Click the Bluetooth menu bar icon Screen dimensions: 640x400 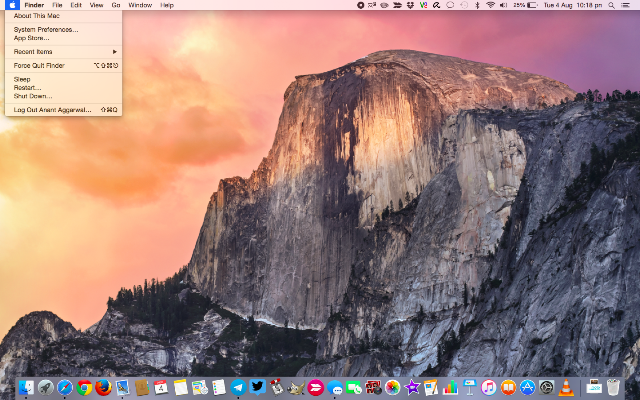(477, 5)
